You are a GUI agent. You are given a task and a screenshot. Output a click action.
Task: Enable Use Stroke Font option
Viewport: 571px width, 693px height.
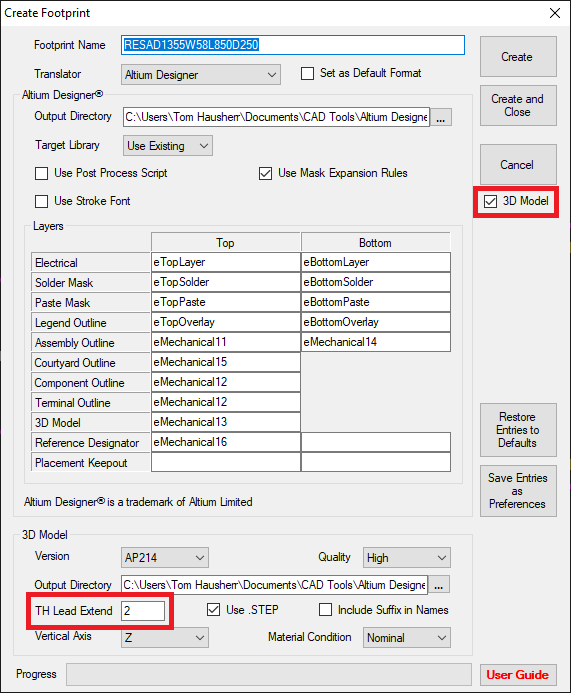point(42,202)
